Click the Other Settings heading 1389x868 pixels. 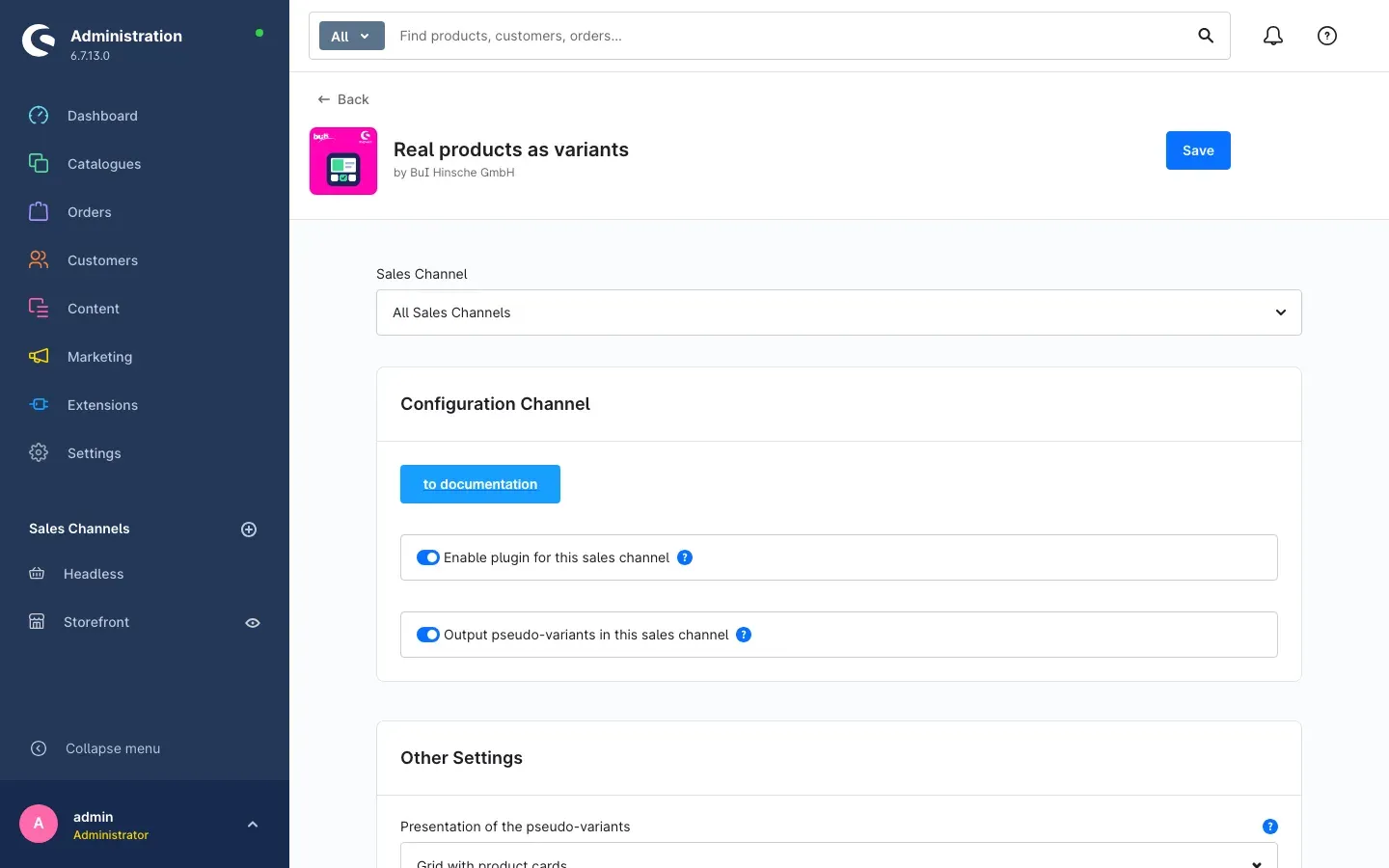(x=461, y=758)
